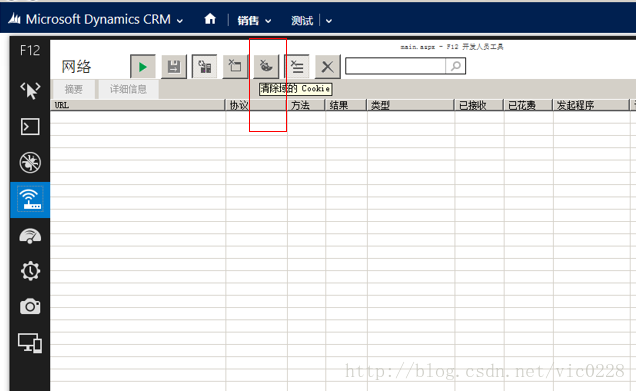The width and height of the screenshot is (636, 391).
Task: Open the Profiler clock-gear tool
Action: click(30, 271)
